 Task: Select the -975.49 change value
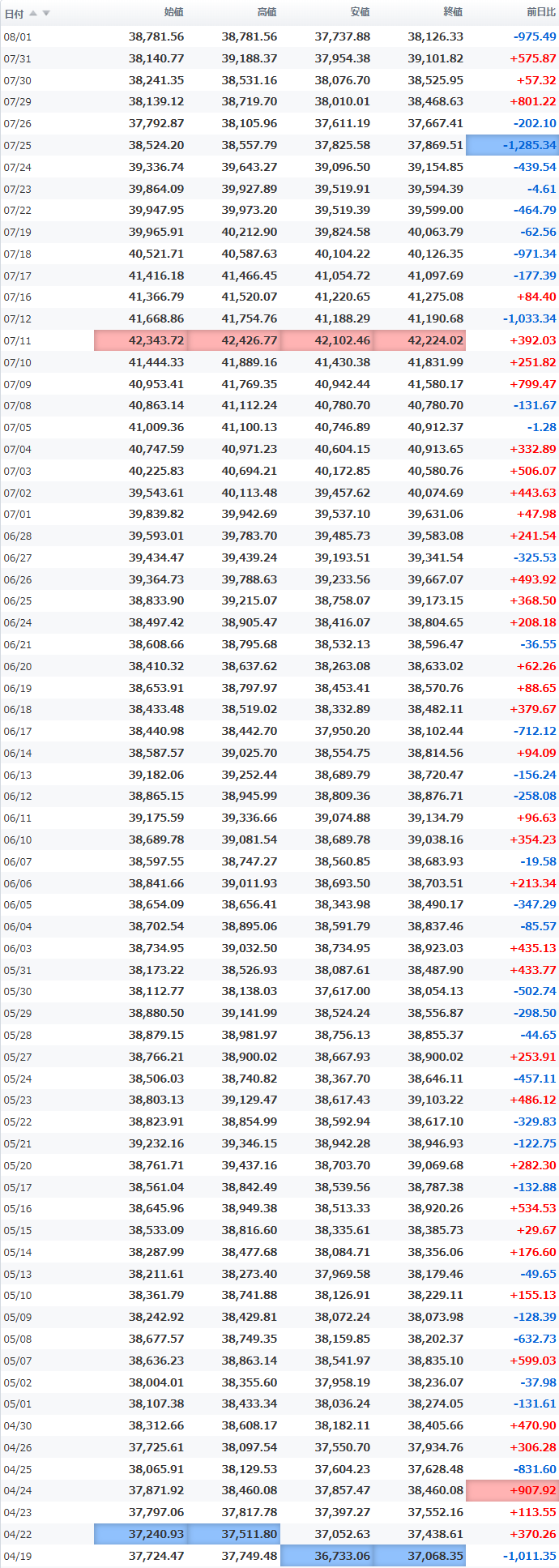[x=535, y=36]
